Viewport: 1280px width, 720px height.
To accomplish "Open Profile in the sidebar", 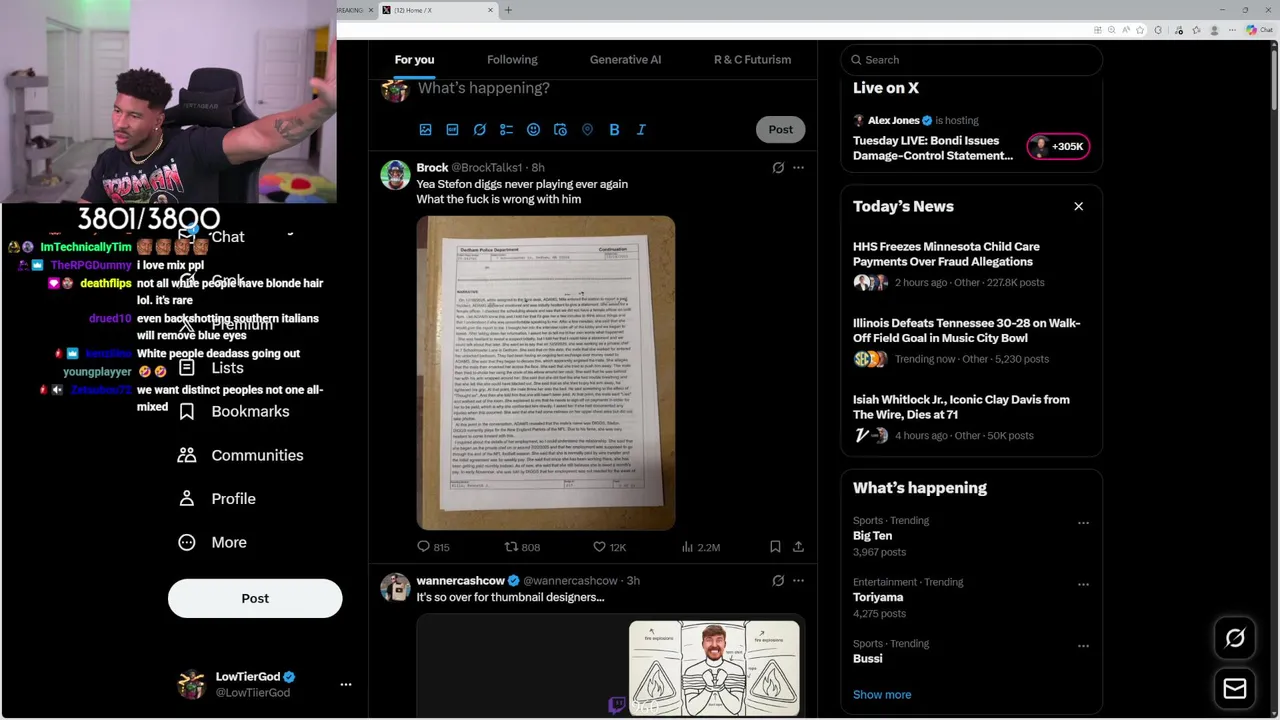I will 217,498.
